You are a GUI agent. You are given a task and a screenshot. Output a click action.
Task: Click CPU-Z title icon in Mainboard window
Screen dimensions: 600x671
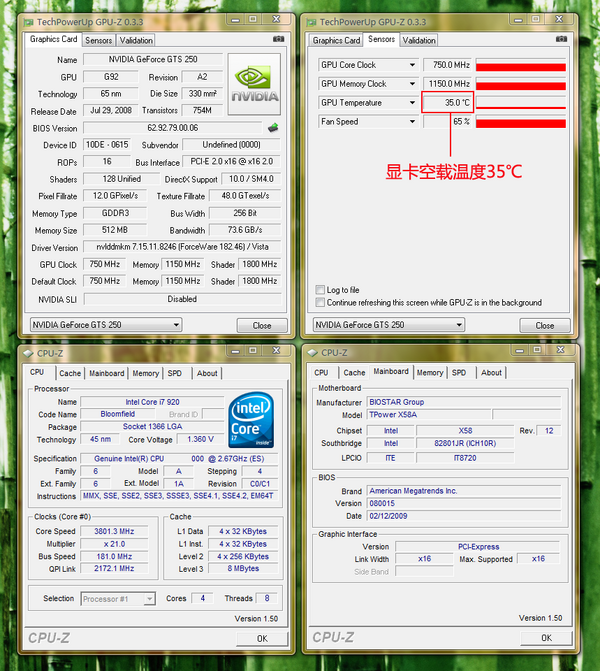coord(312,353)
